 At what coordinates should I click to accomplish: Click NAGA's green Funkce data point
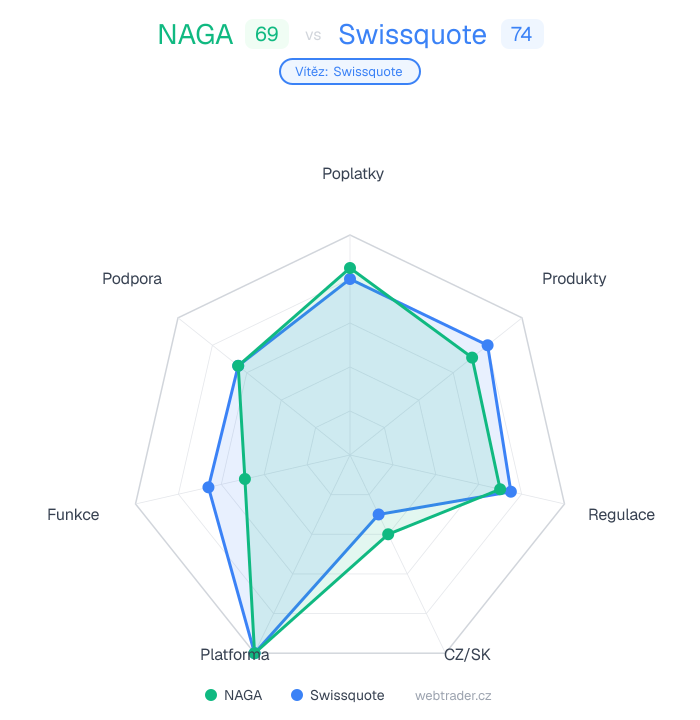click(245, 479)
